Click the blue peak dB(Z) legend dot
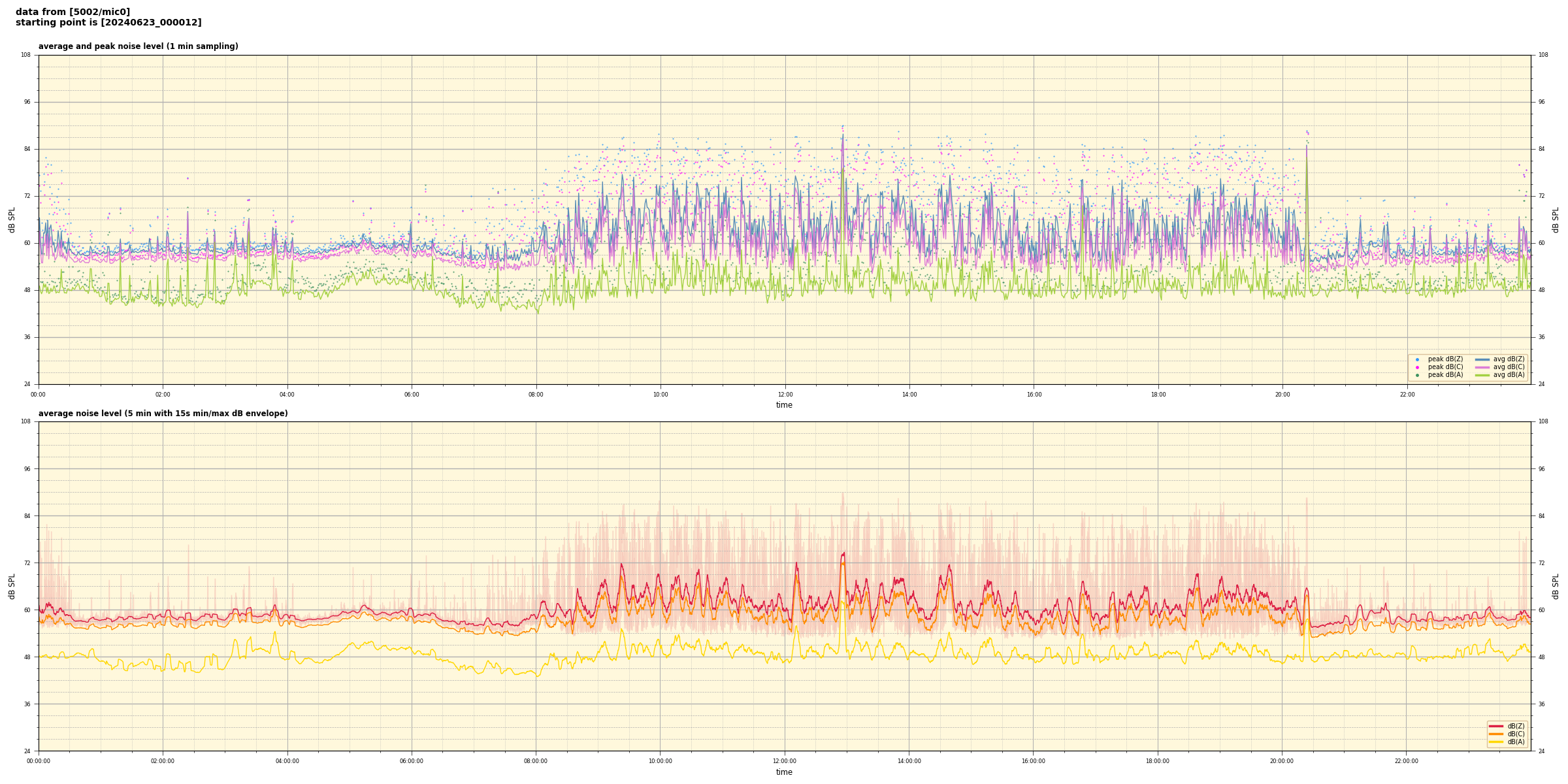 [1417, 359]
